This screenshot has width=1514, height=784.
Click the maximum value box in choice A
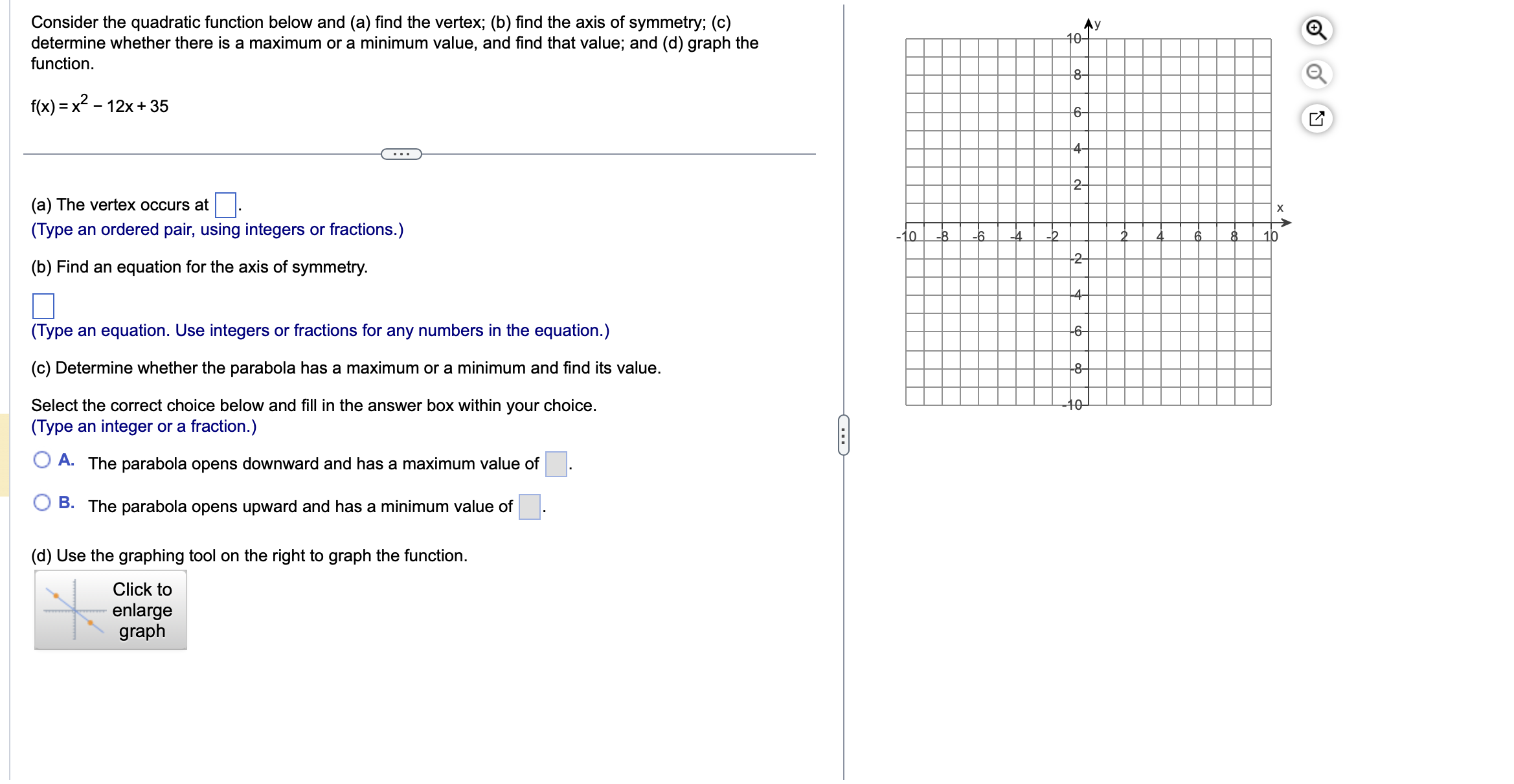555,464
